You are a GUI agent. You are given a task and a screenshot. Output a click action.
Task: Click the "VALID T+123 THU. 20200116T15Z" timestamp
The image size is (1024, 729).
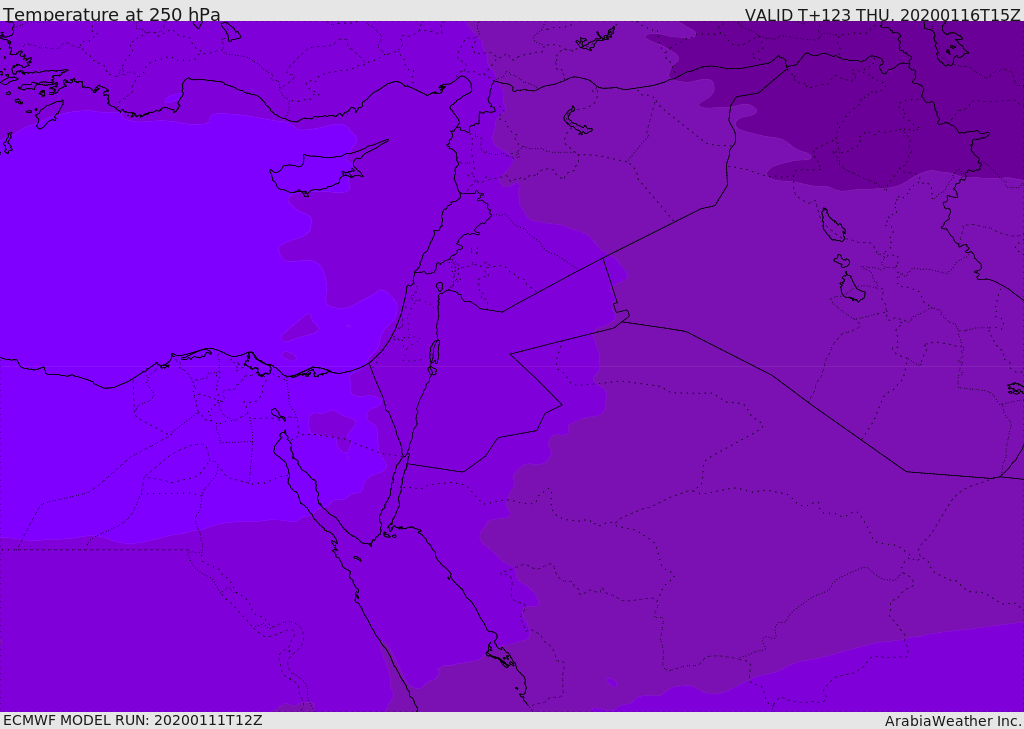tap(882, 14)
